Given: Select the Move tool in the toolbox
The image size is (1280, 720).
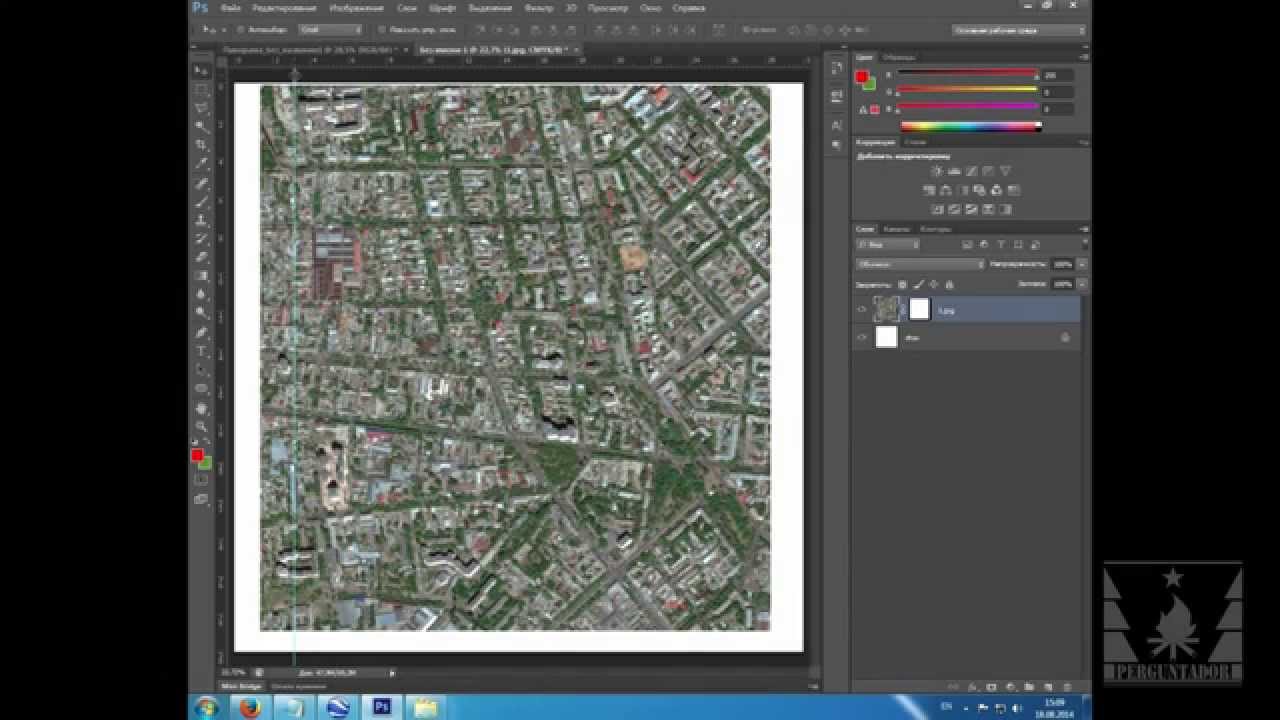Looking at the screenshot, I should pos(201,71).
